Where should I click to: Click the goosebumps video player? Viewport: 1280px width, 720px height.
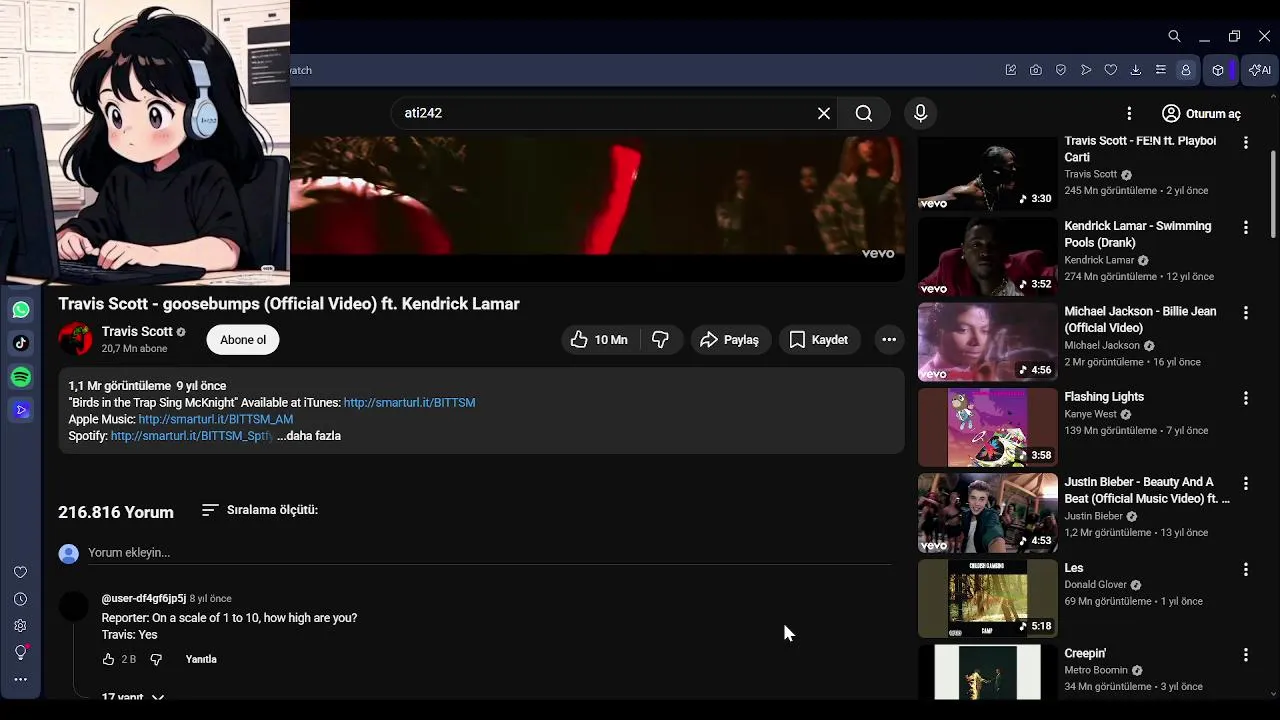click(x=597, y=208)
